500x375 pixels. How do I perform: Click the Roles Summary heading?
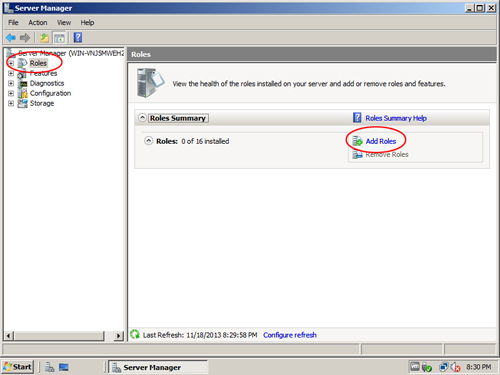point(178,118)
